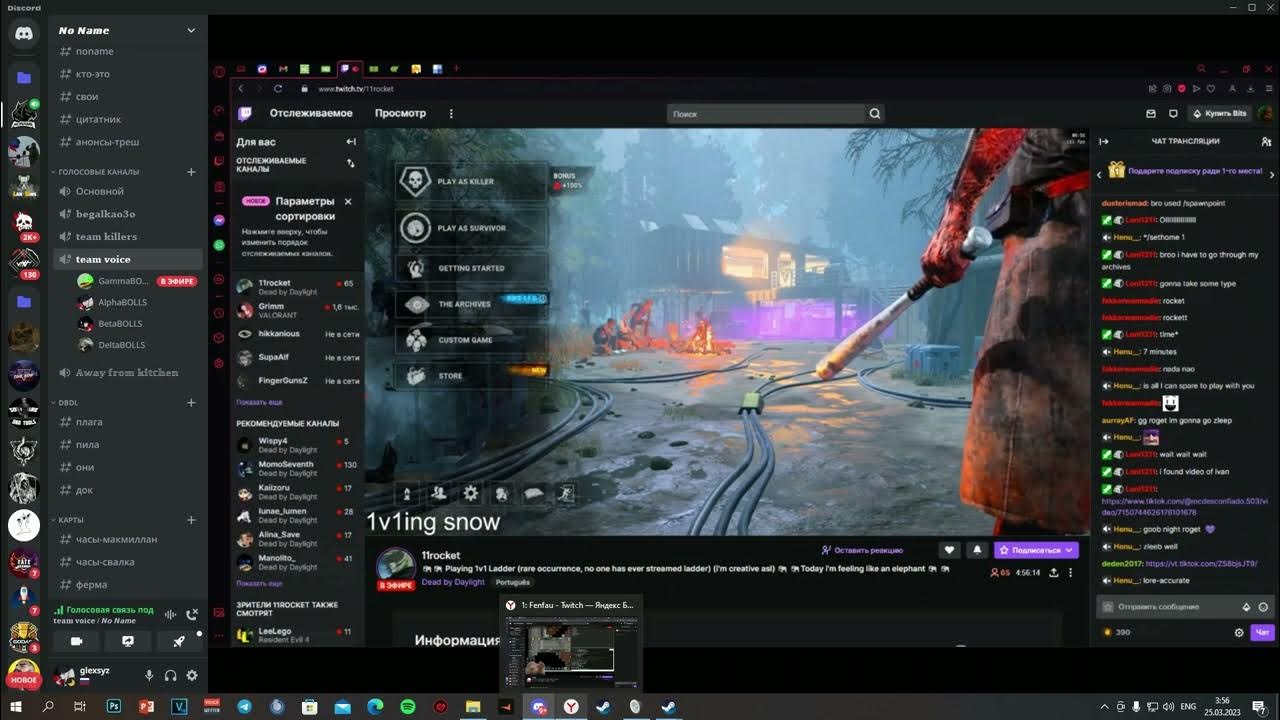1280x720 pixels.
Task: Focus the Twitch Поиск search field
Action: point(766,114)
